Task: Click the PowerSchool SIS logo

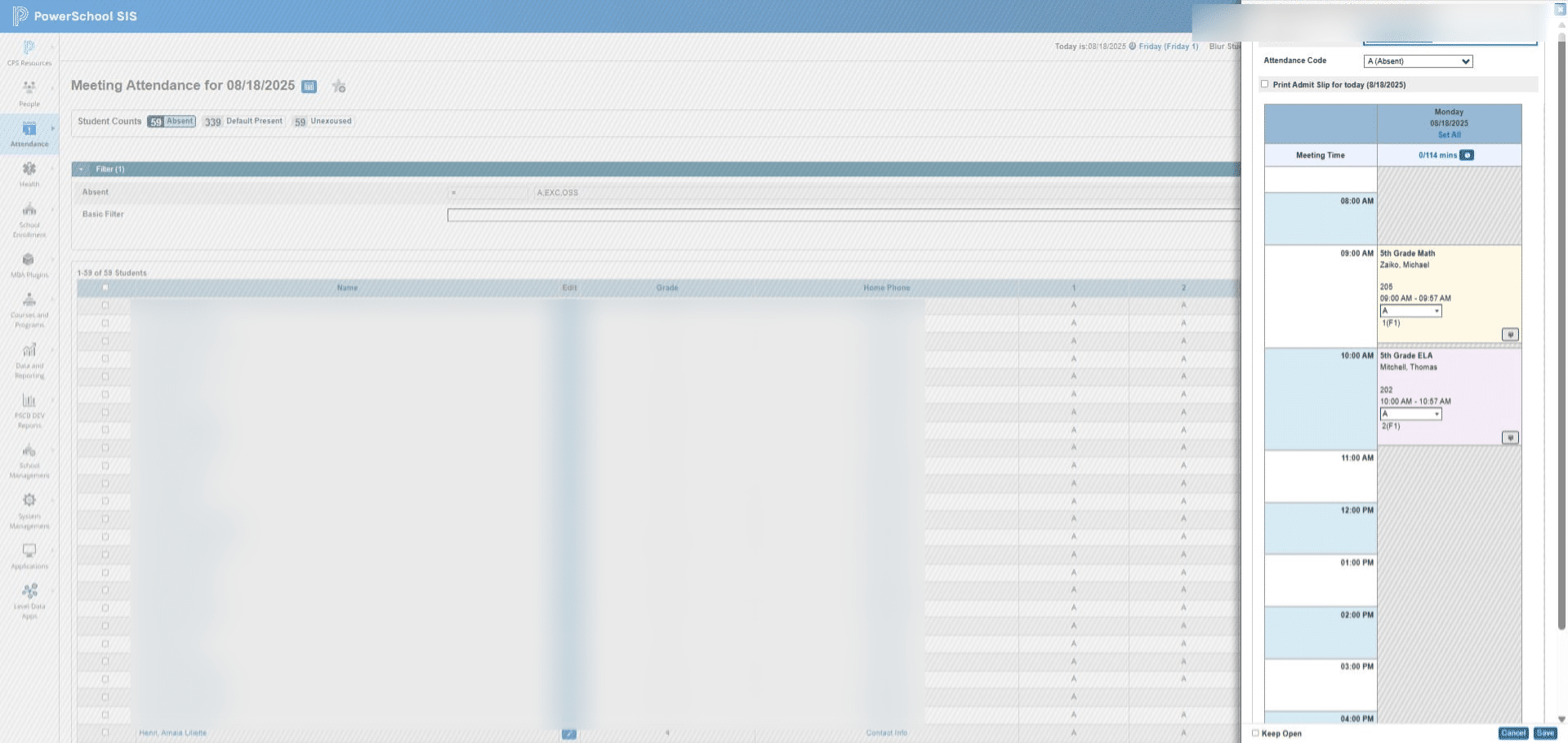Action: 74,16
